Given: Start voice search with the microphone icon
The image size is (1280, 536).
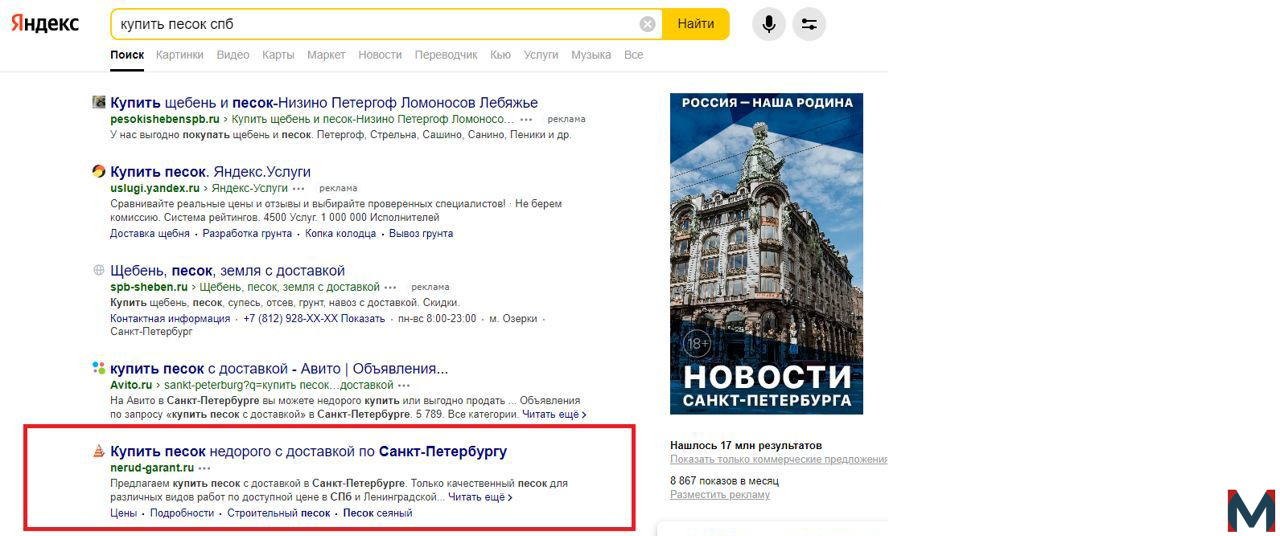Looking at the screenshot, I should pyautogui.click(x=769, y=24).
